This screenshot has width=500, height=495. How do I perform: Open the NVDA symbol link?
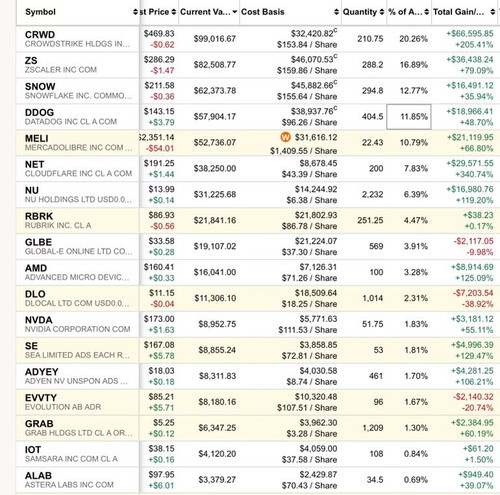pyautogui.click(x=39, y=320)
